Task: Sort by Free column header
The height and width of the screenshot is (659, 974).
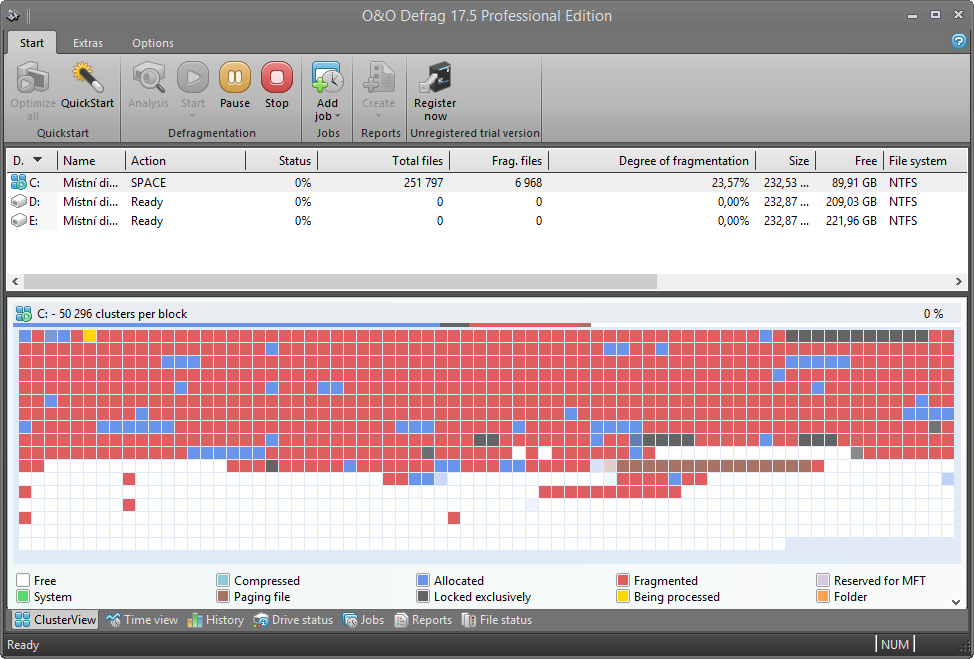Action: tap(849, 160)
